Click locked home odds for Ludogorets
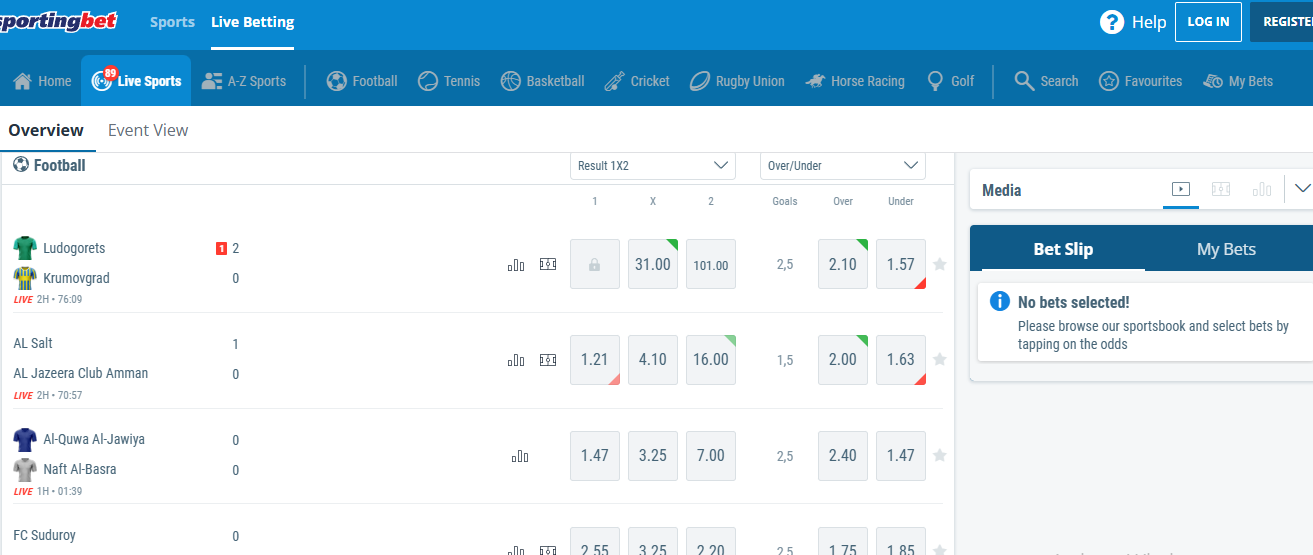The height and width of the screenshot is (555, 1313). click(x=595, y=264)
